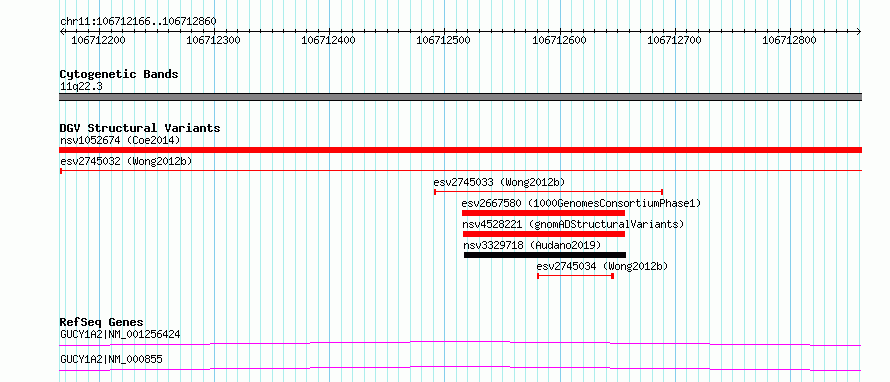The image size is (890, 382).
Task: Click ruler position 106712500
Action: (x=443, y=40)
